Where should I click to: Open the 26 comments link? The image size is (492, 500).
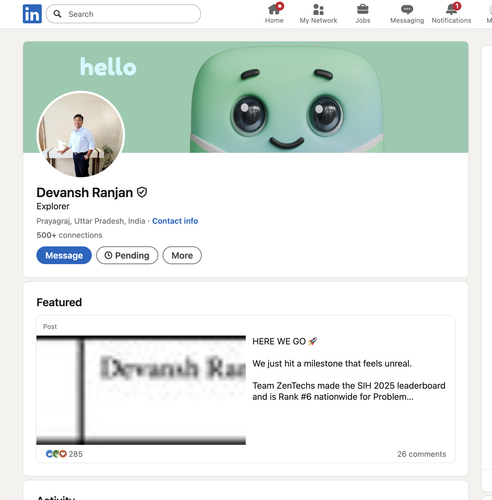pyautogui.click(x=421, y=454)
